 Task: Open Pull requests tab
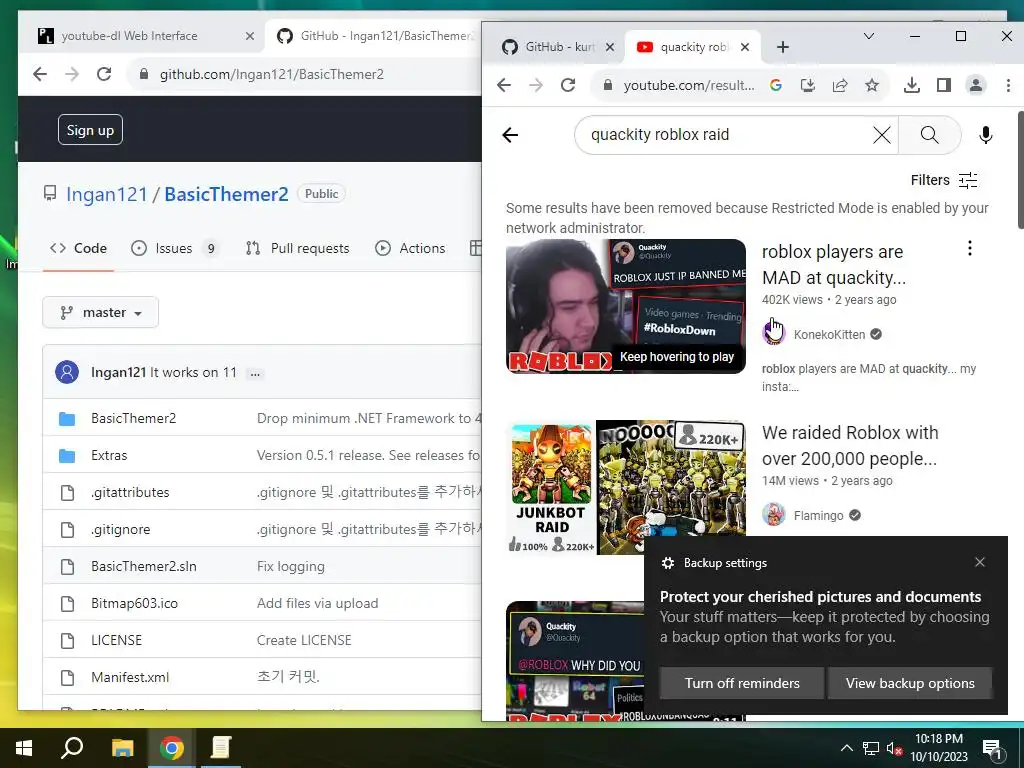pyautogui.click(x=298, y=248)
